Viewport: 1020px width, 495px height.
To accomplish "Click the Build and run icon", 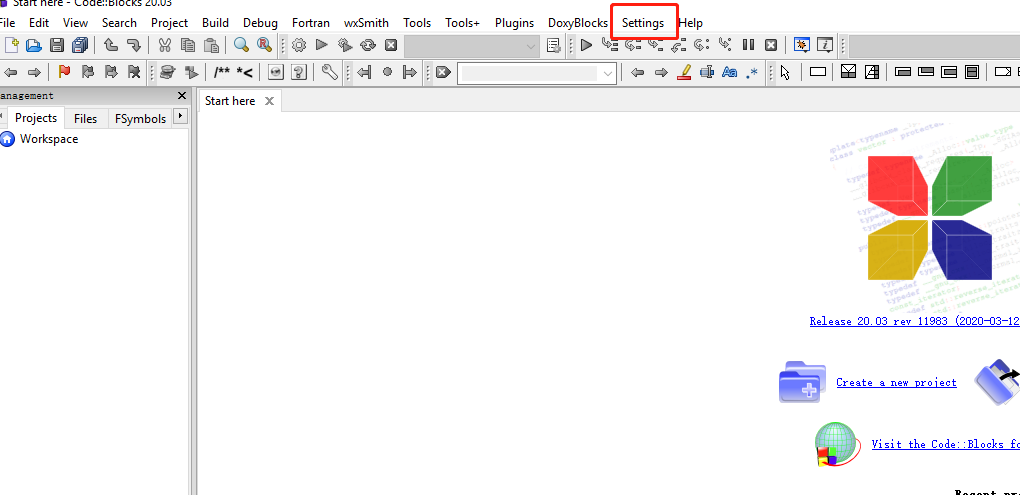I will 345,45.
